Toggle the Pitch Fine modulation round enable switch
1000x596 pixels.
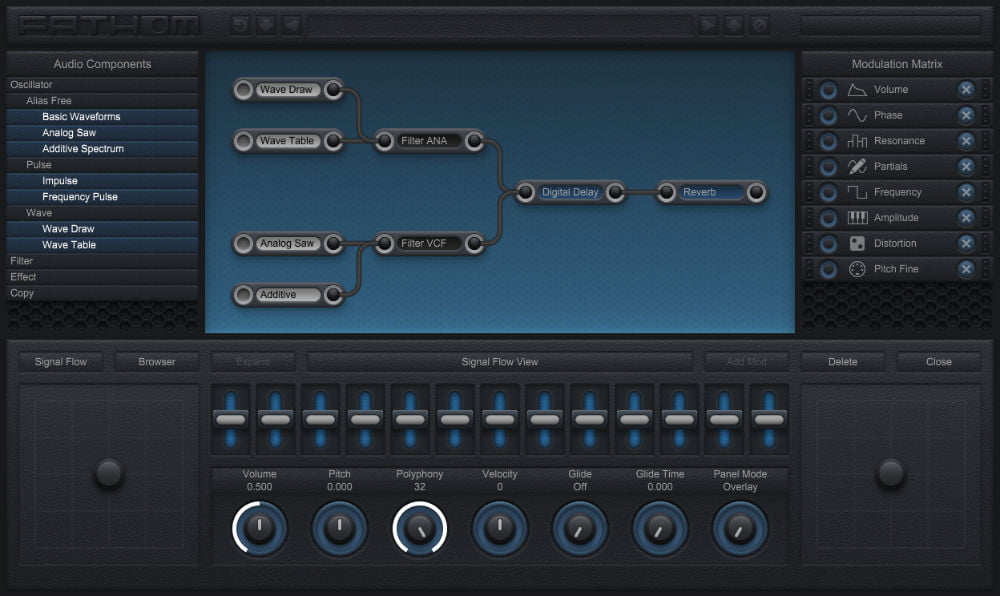click(x=828, y=270)
